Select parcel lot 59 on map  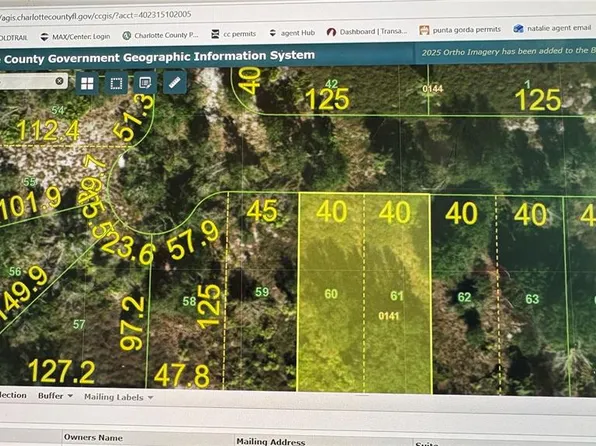pos(262,292)
